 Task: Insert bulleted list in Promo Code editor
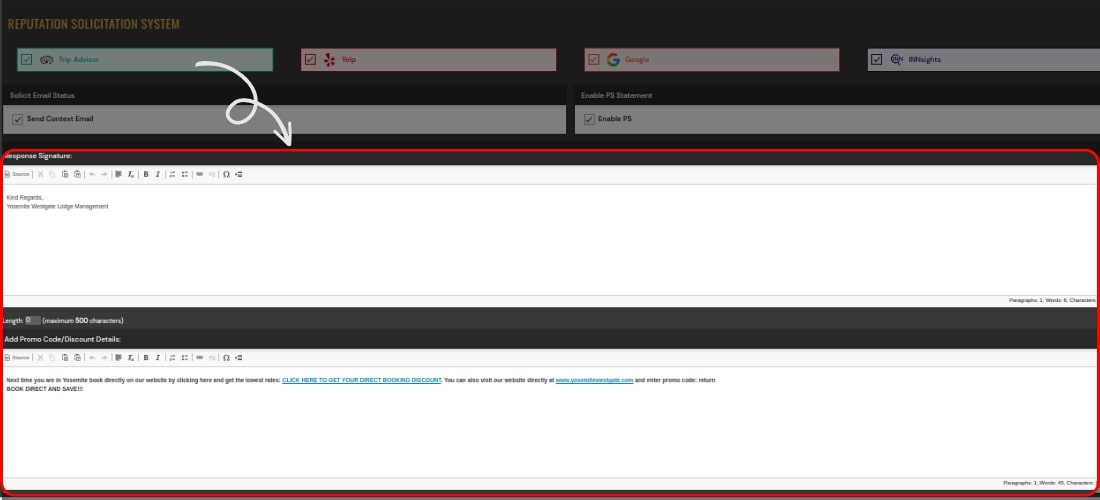tap(185, 358)
